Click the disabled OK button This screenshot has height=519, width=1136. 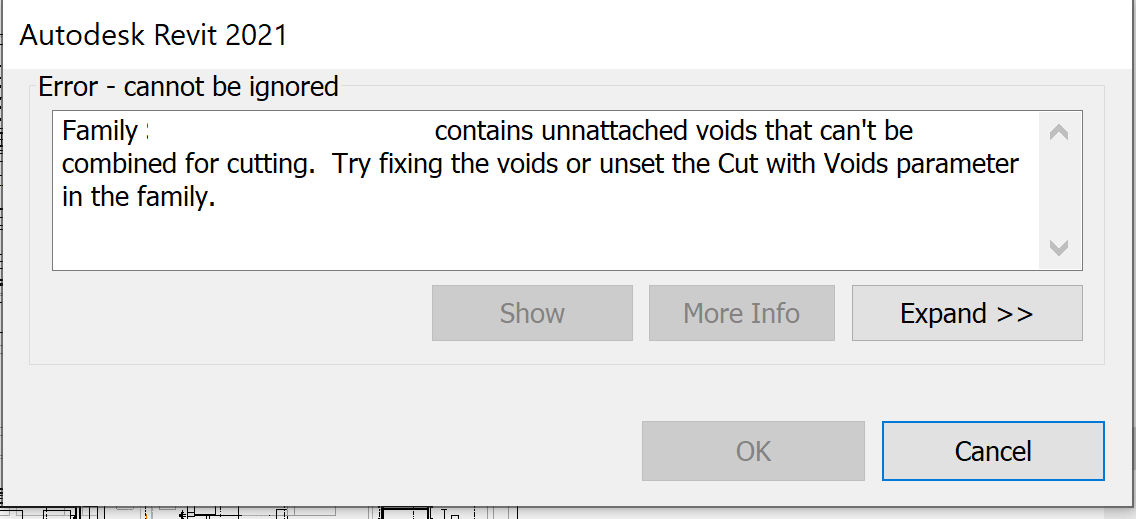[753, 451]
